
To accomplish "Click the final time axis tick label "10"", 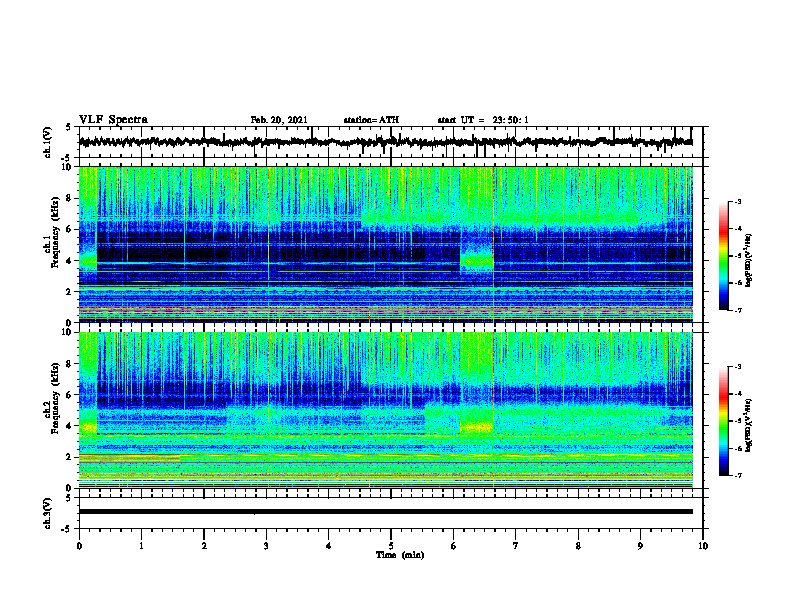I will point(703,546).
